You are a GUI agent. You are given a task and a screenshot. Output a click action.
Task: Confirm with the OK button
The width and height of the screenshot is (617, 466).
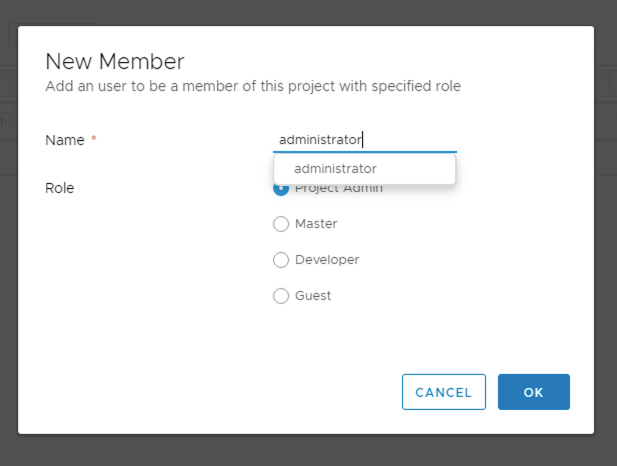pyautogui.click(x=533, y=392)
